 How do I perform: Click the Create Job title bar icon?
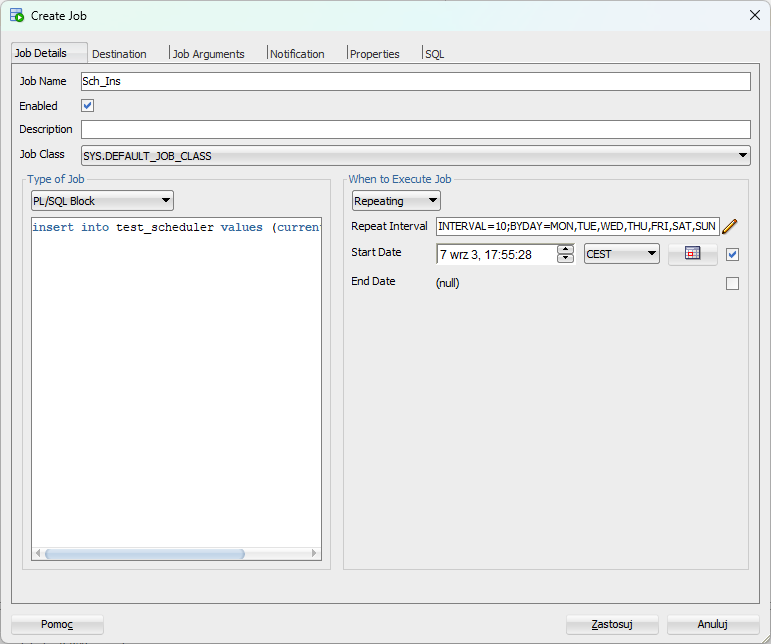pos(17,15)
